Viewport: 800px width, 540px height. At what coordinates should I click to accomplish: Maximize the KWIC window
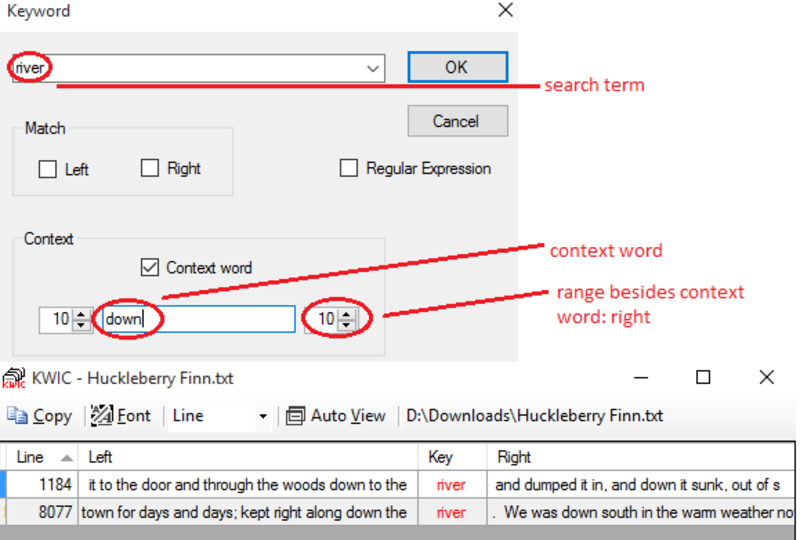[x=703, y=377]
